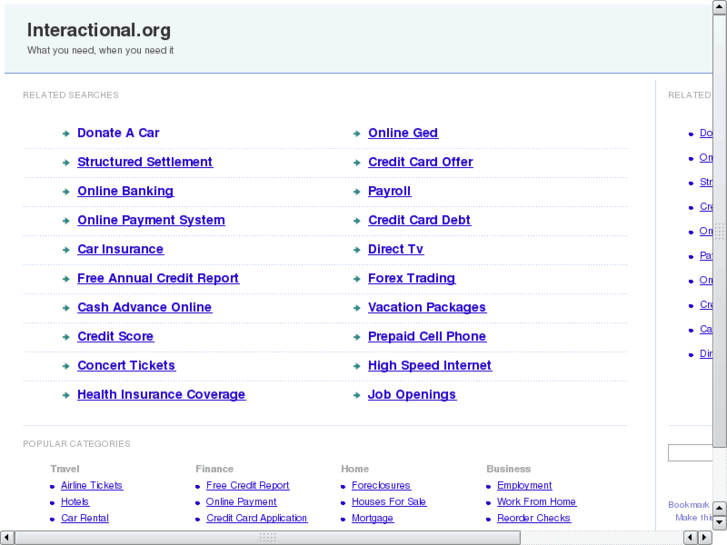Click Prepaid Cell Phone link

coord(427,336)
